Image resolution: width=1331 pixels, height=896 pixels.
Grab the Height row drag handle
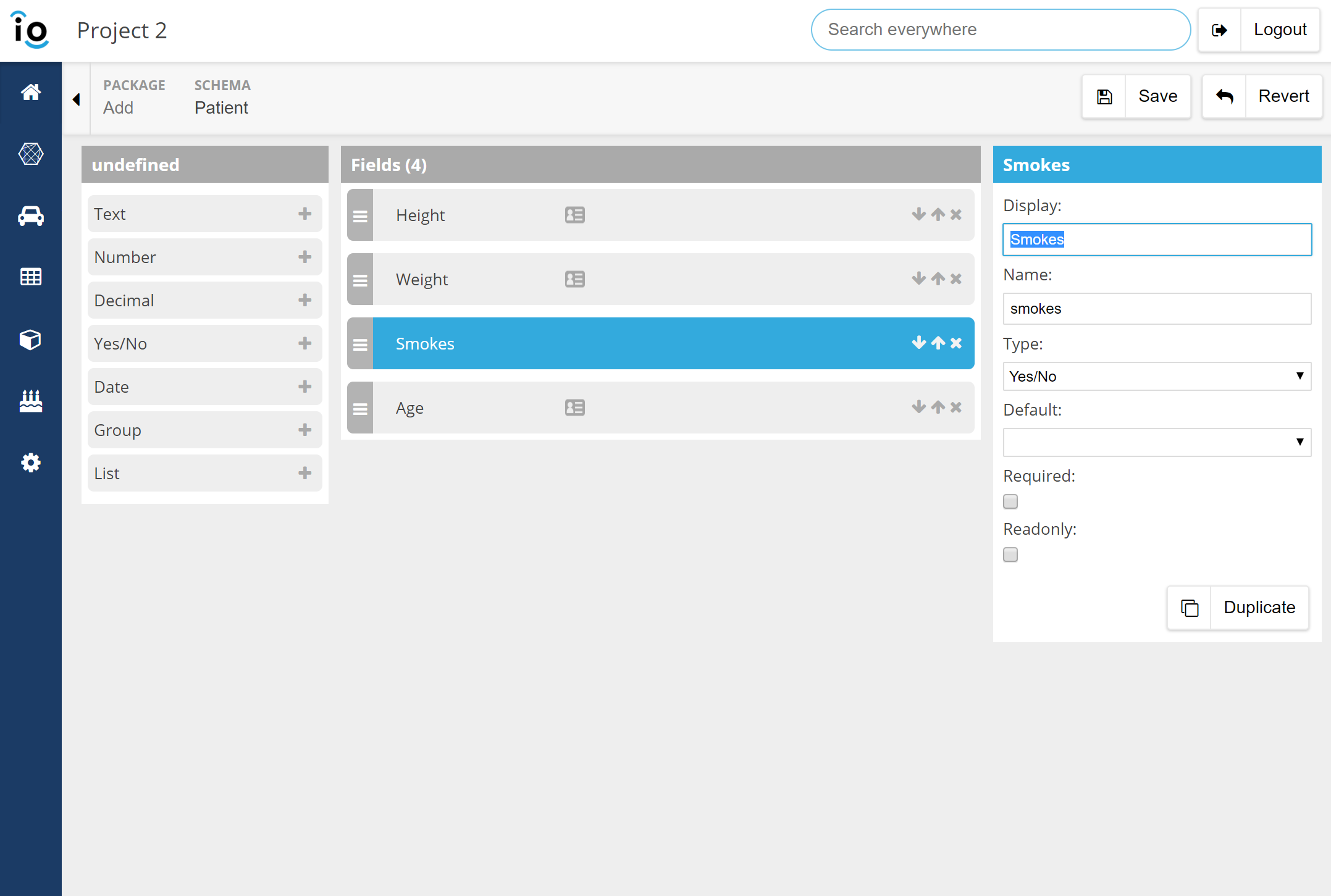[x=360, y=215]
